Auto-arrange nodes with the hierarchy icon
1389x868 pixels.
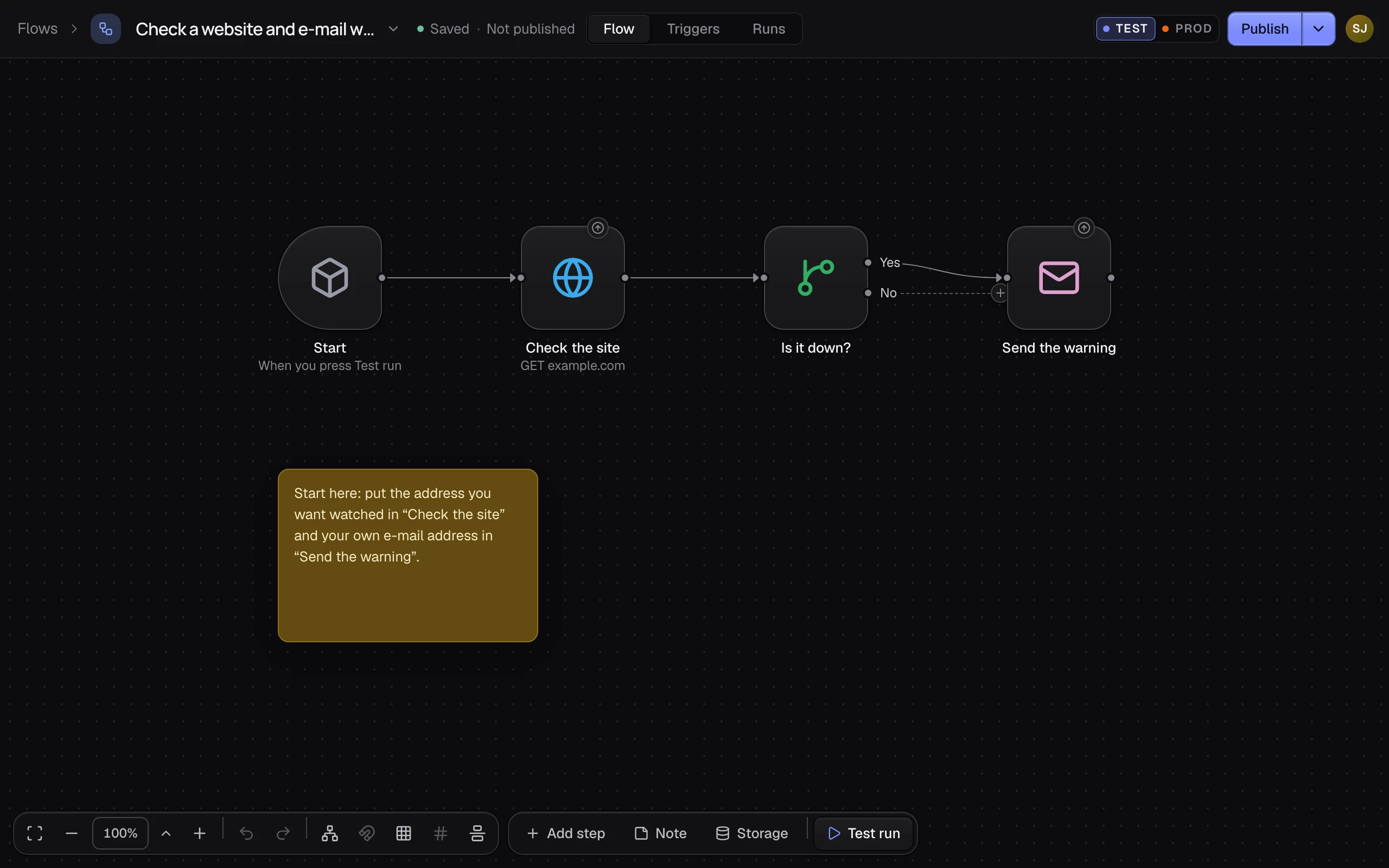coord(329,833)
